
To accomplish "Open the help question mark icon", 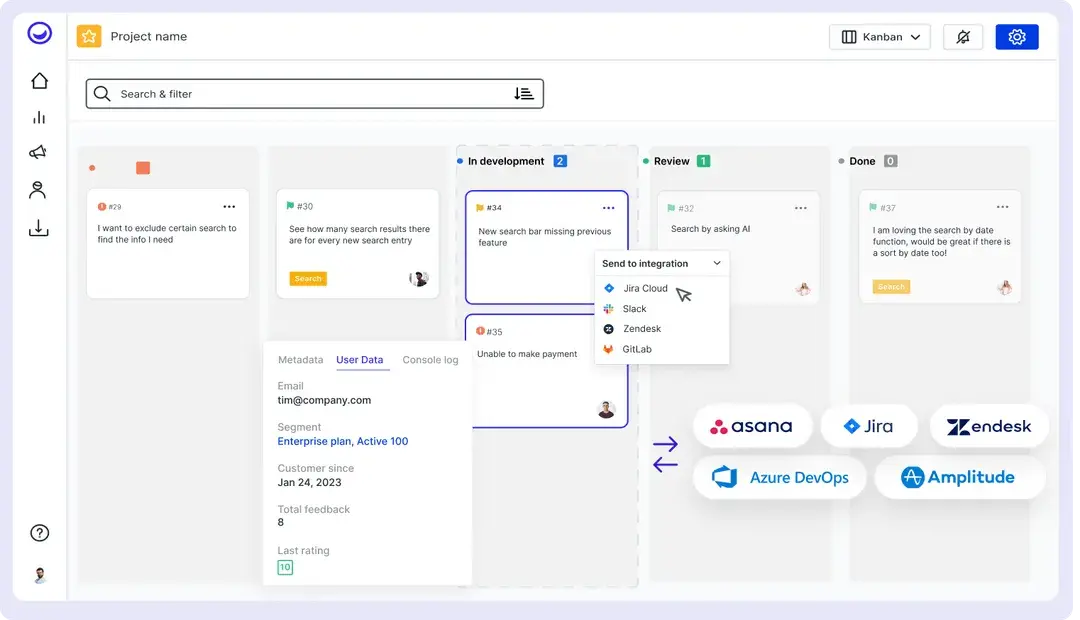I will 40,533.
